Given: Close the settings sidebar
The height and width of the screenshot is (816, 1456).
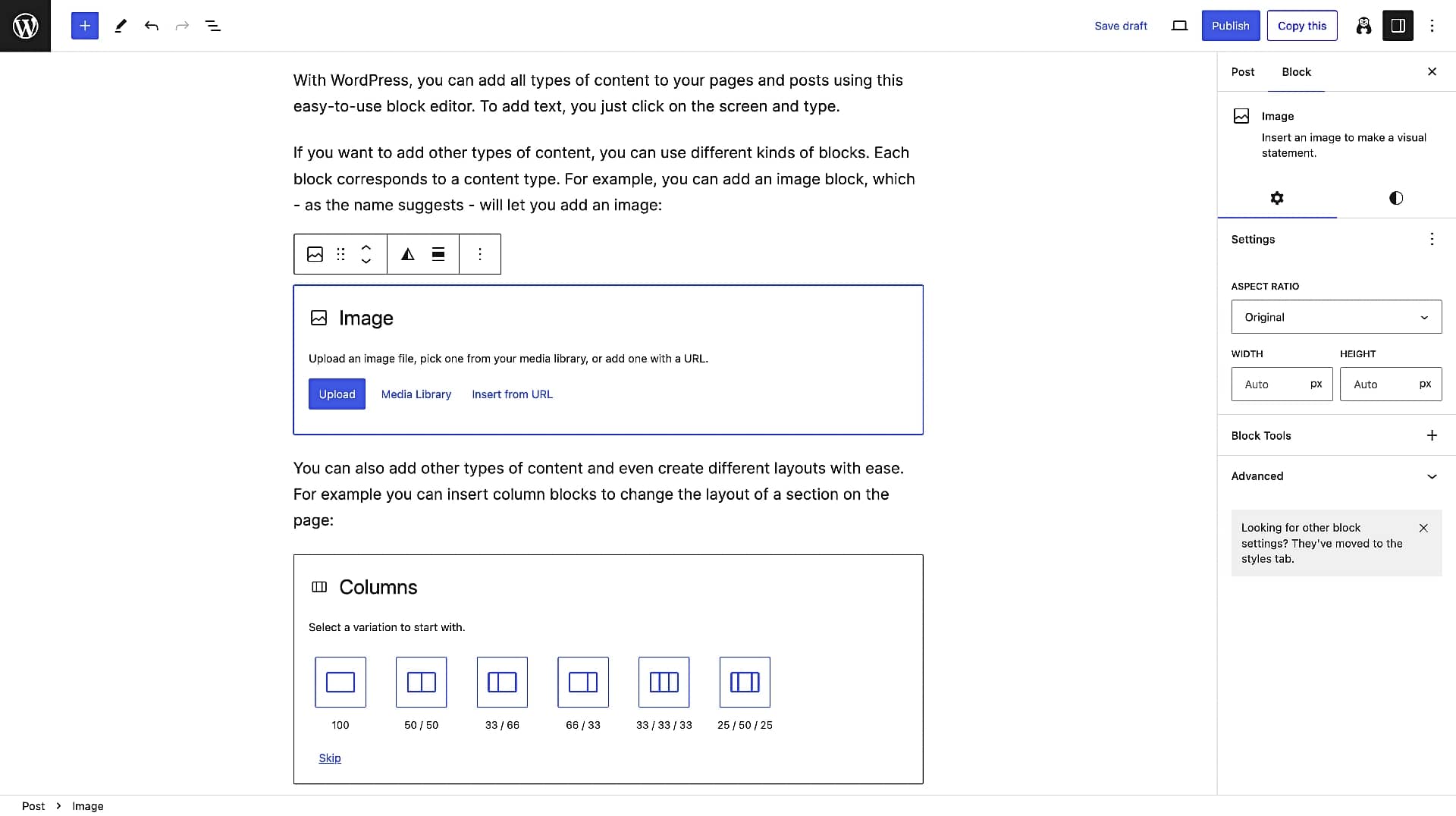Looking at the screenshot, I should (1432, 71).
